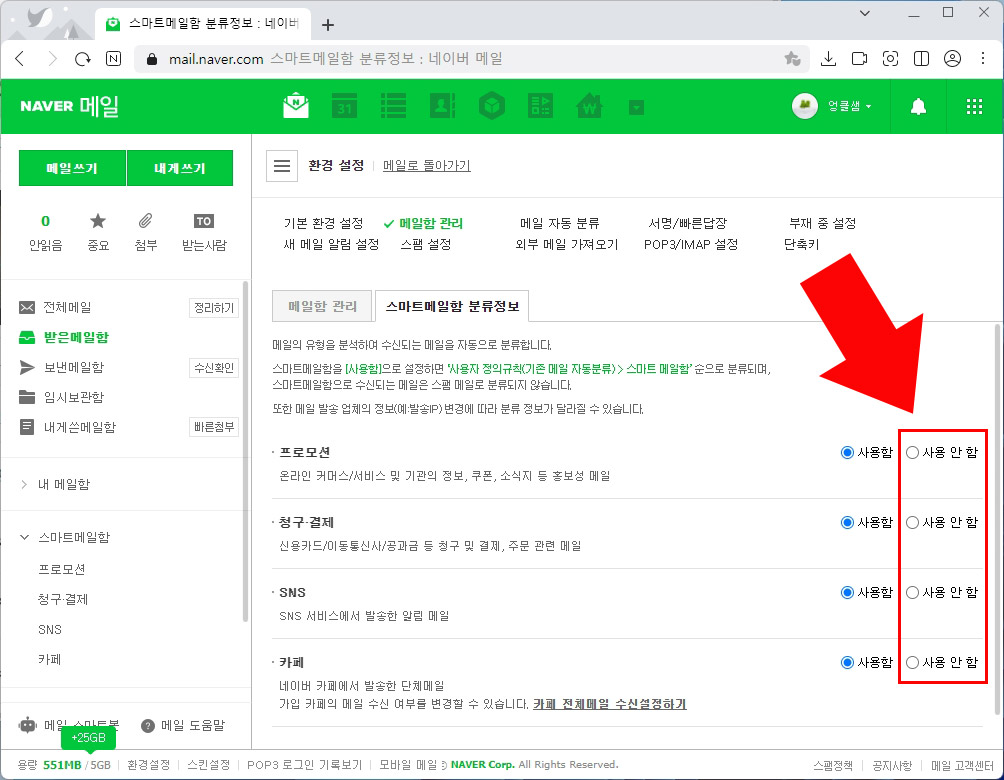Viewport: 1004px width, 780px height.
Task: Open the MYBOX cube icon in the header
Action: 491,105
